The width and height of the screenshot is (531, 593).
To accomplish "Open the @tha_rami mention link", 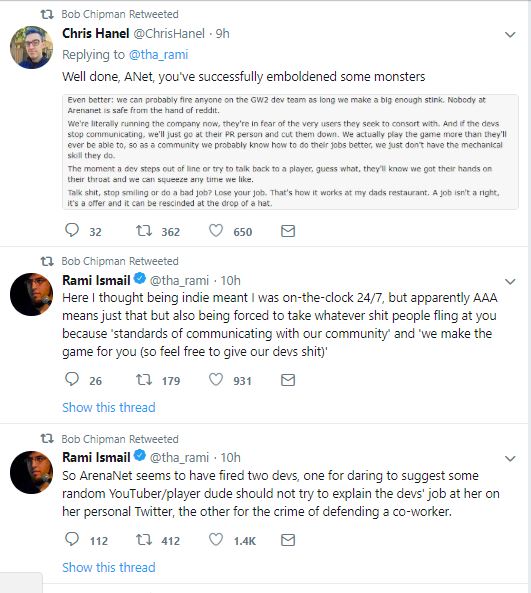I will 158,55.
